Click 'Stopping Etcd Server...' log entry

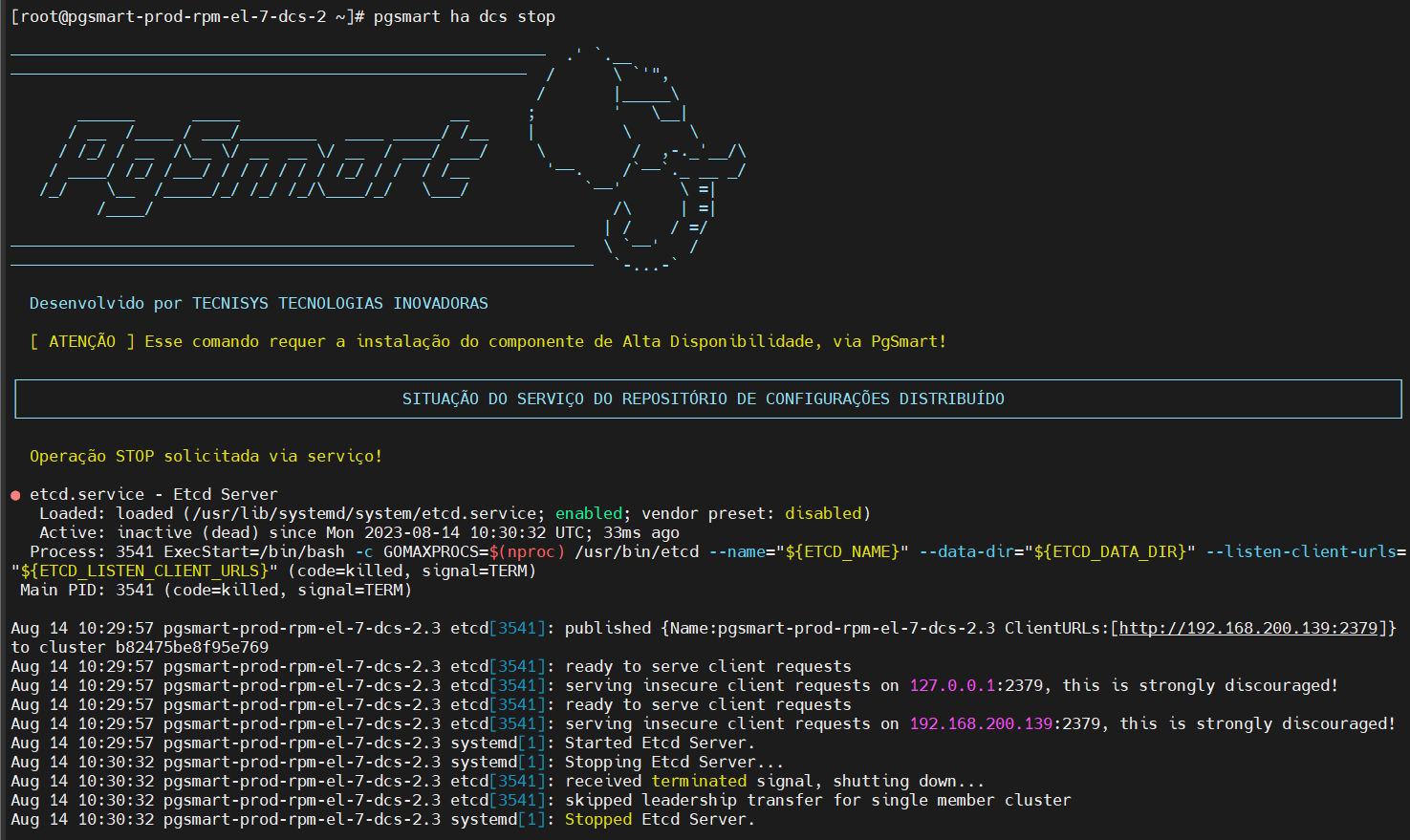(675, 762)
